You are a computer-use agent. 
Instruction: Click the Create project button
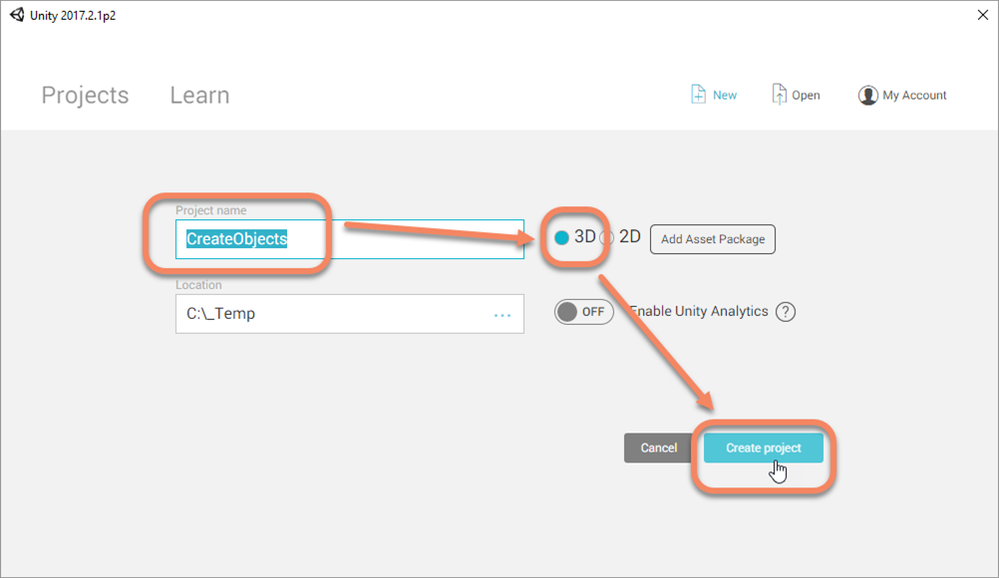[x=763, y=447]
